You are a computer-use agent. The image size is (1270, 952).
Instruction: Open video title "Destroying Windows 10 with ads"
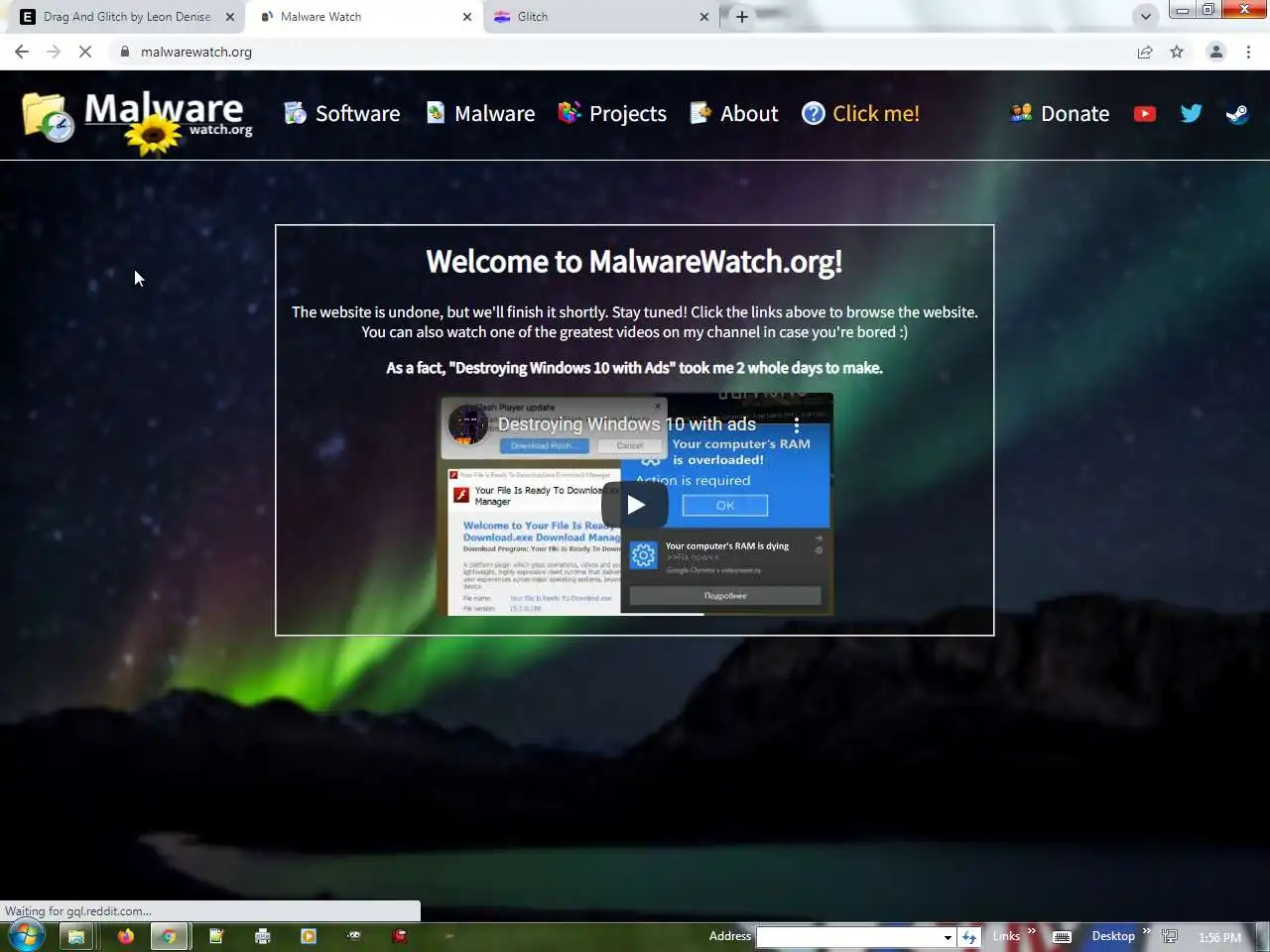(x=627, y=423)
